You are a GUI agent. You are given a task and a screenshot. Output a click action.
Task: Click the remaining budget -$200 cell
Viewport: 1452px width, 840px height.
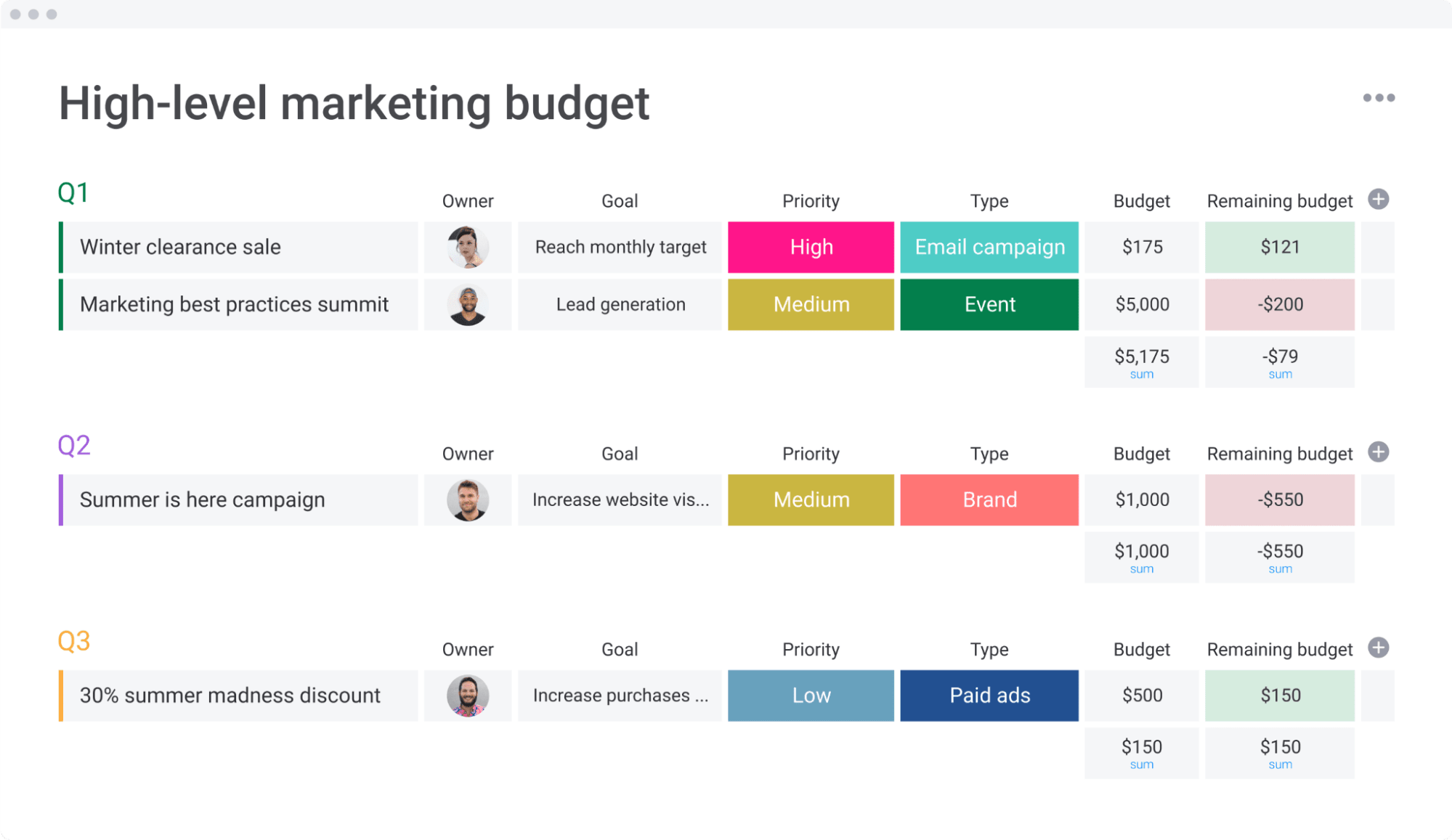pyautogui.click(x=1283, y=303)
